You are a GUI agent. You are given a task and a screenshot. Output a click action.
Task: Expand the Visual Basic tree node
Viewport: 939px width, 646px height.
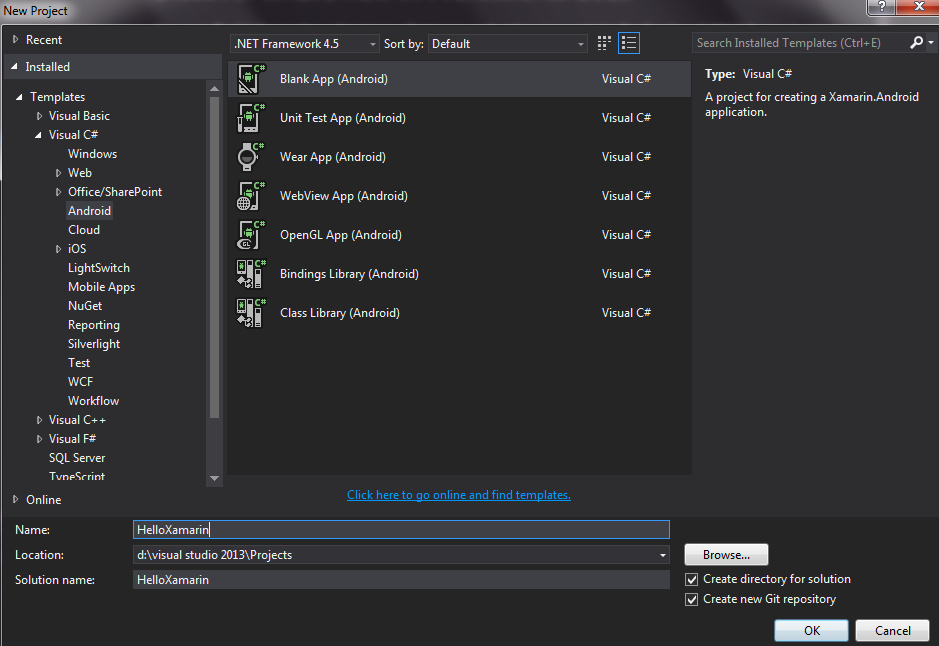coord(40,116)
